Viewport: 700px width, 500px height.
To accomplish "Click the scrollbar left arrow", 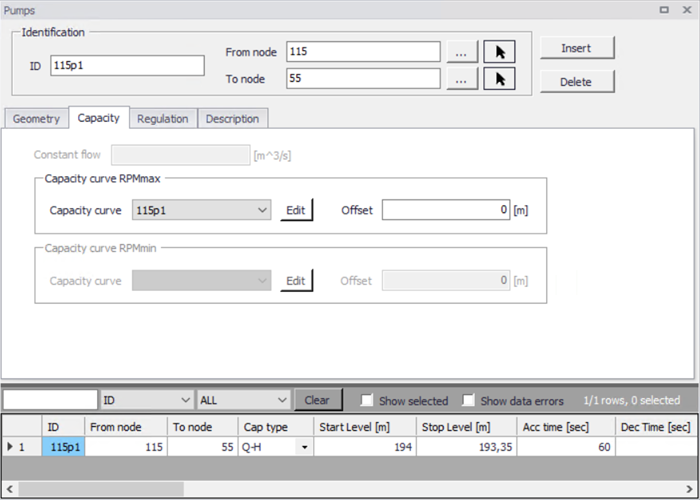I will tap(10, 488).
